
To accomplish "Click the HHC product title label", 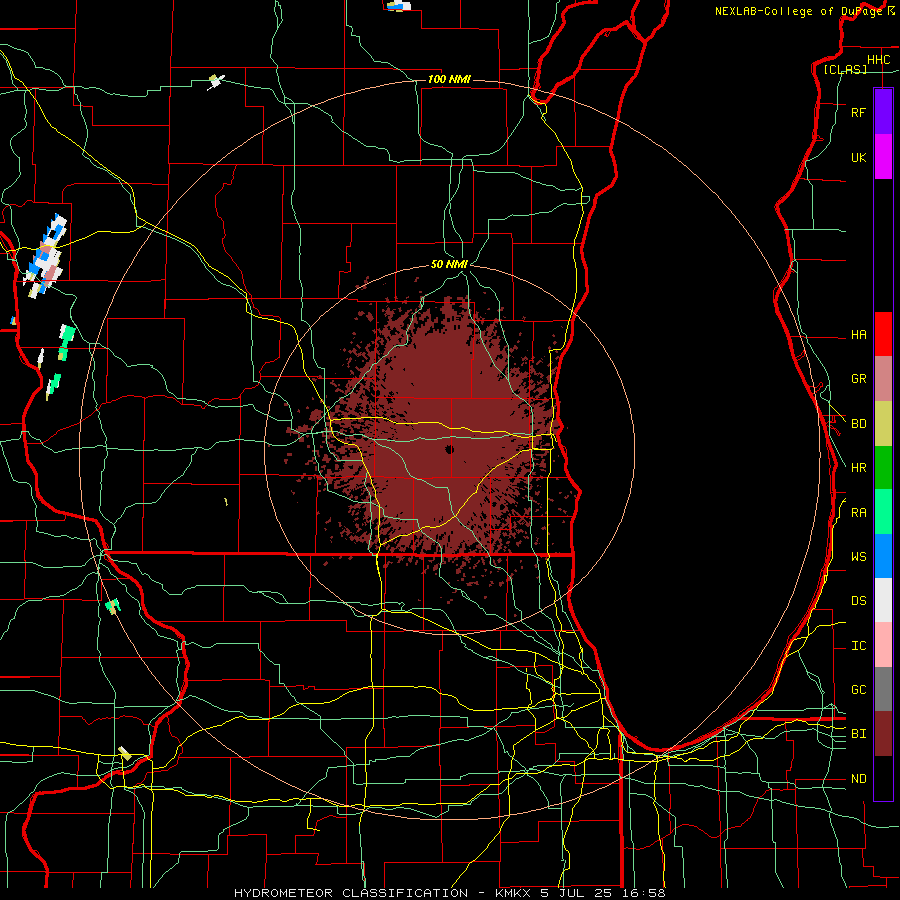I will tap(878, 59).
